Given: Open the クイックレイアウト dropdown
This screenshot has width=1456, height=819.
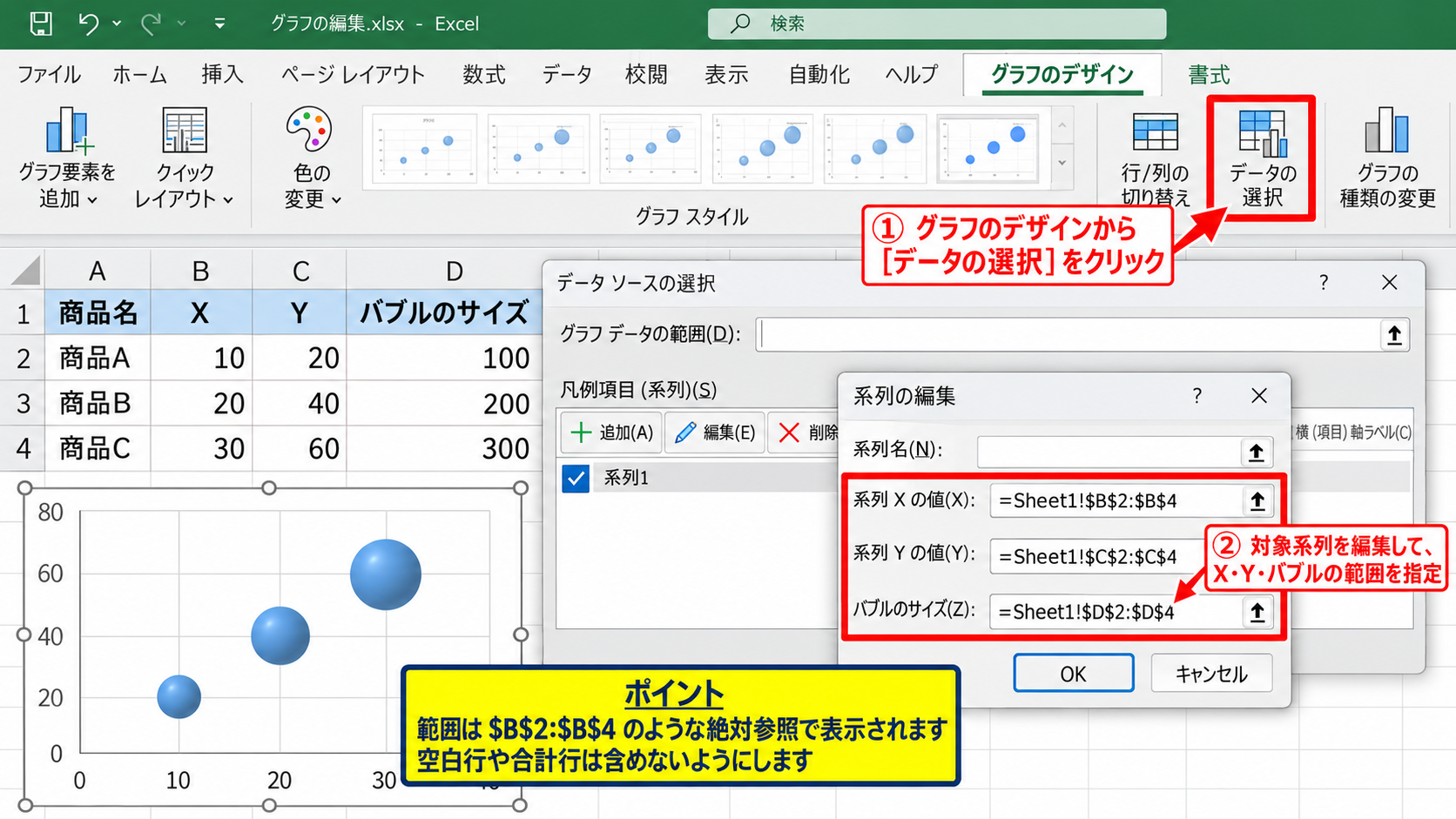Looking at the screenshot, I should (184, 158).
